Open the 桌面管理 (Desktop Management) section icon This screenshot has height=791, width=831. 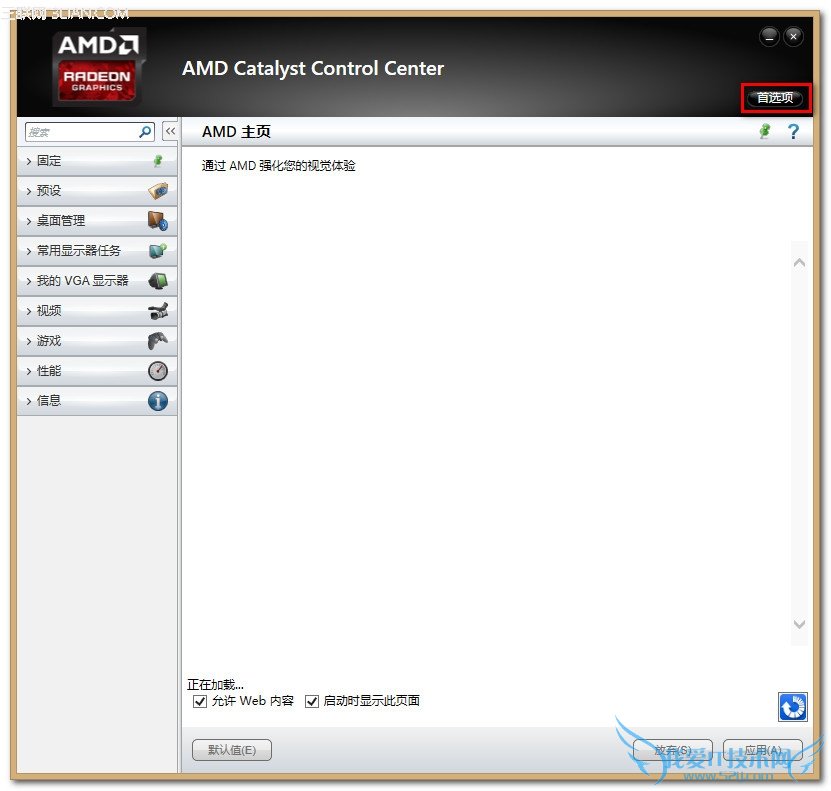157,221
